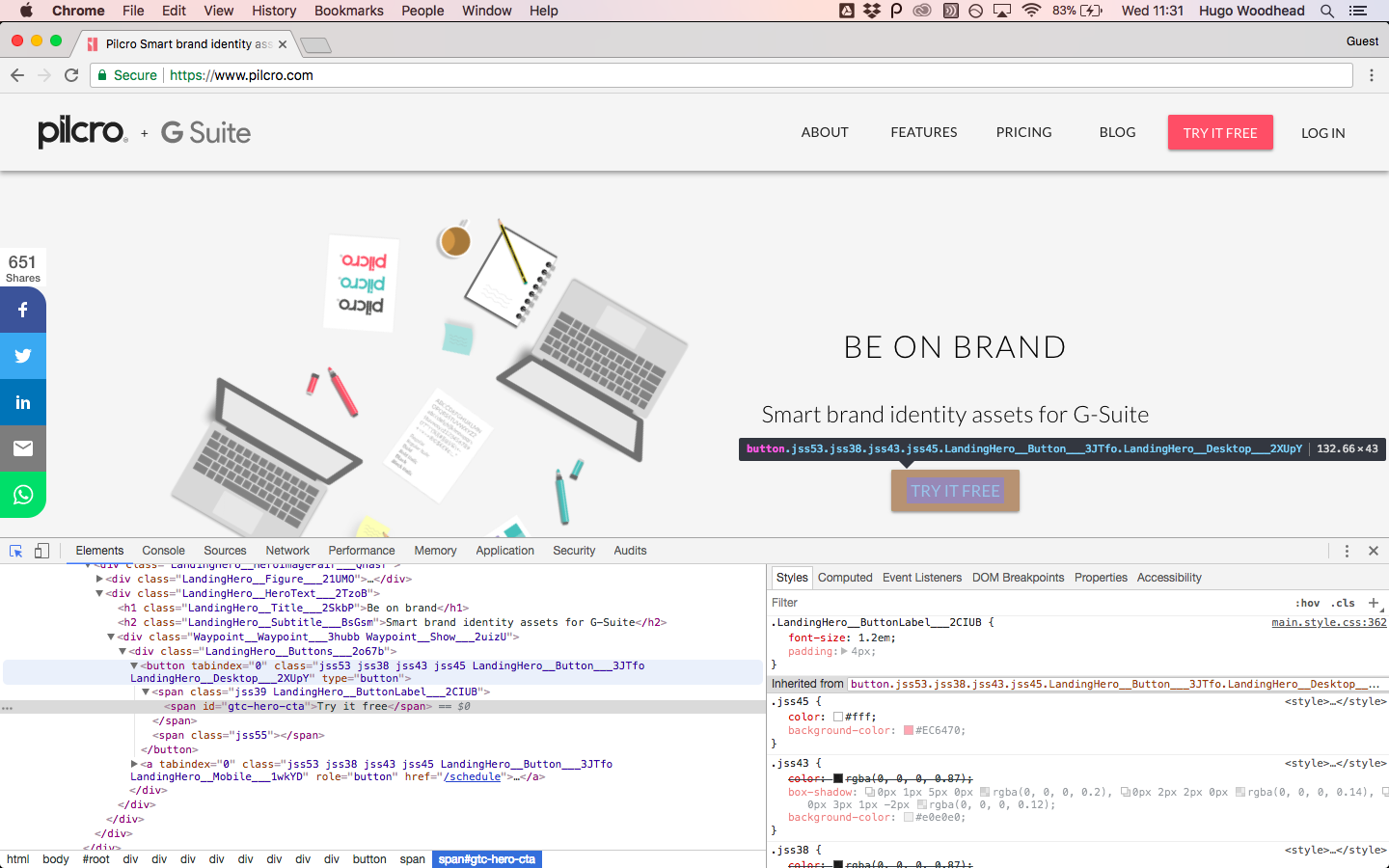Open the Chrome History menu

[x=274, y=11]
